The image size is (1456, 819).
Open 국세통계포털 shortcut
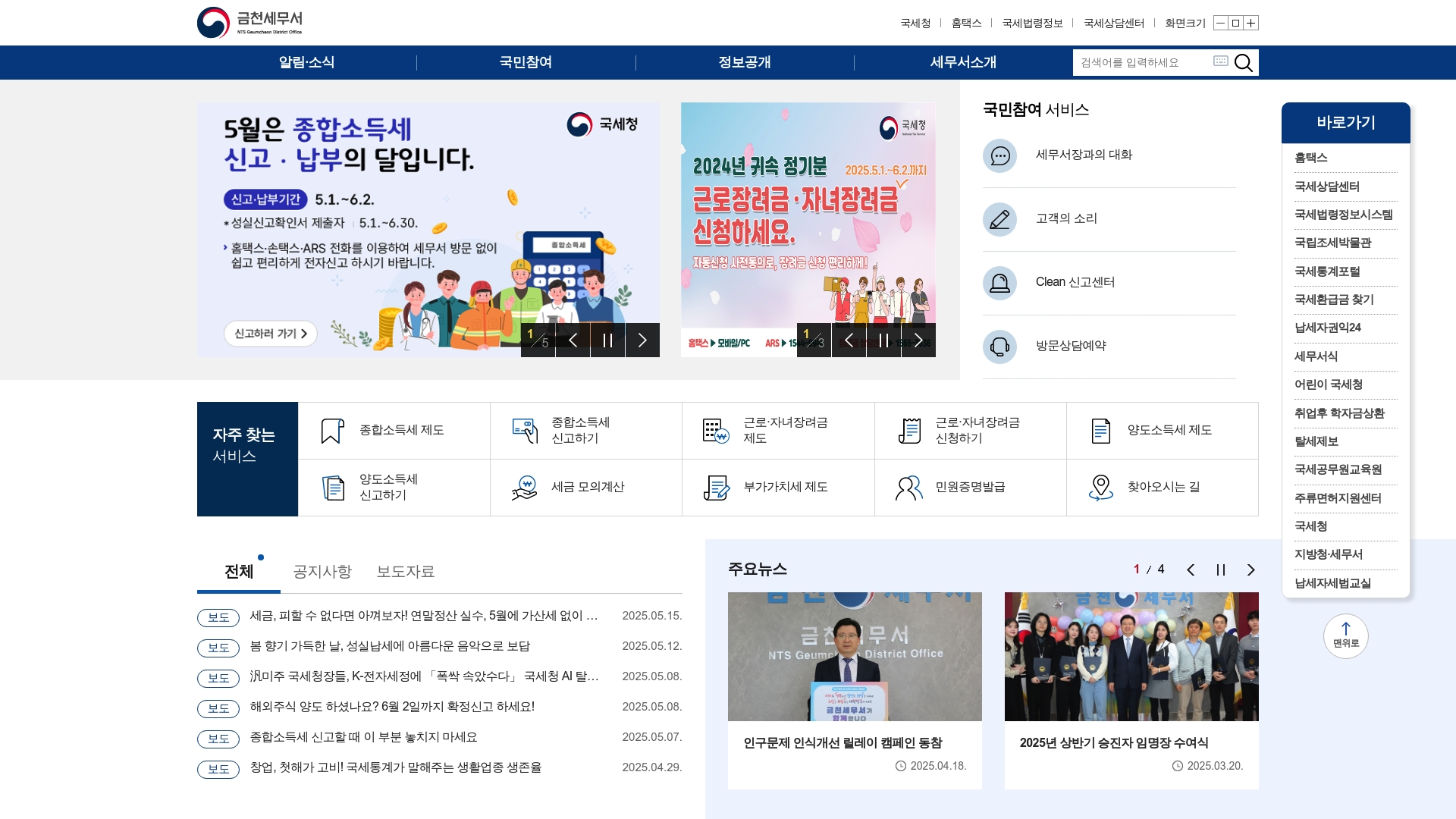coord(1327,271)
